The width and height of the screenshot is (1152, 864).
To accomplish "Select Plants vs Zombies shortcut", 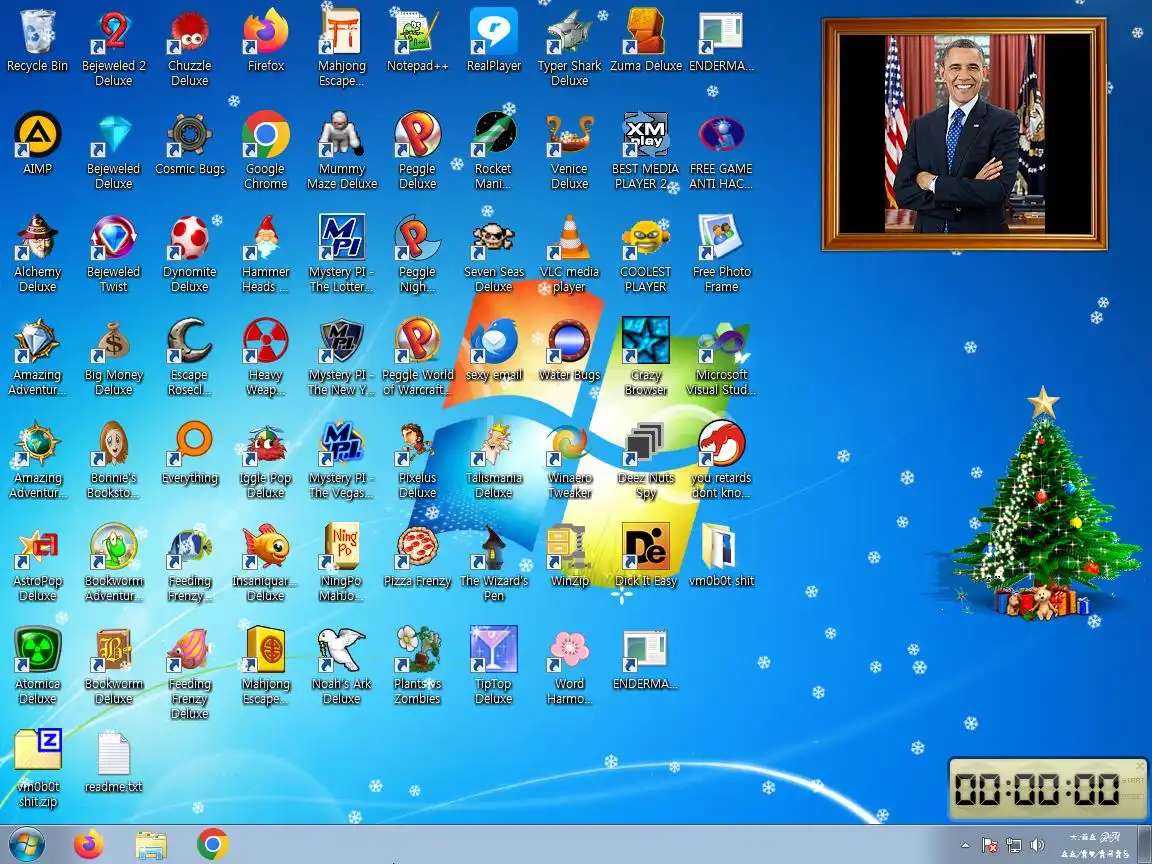I will 417,665.
